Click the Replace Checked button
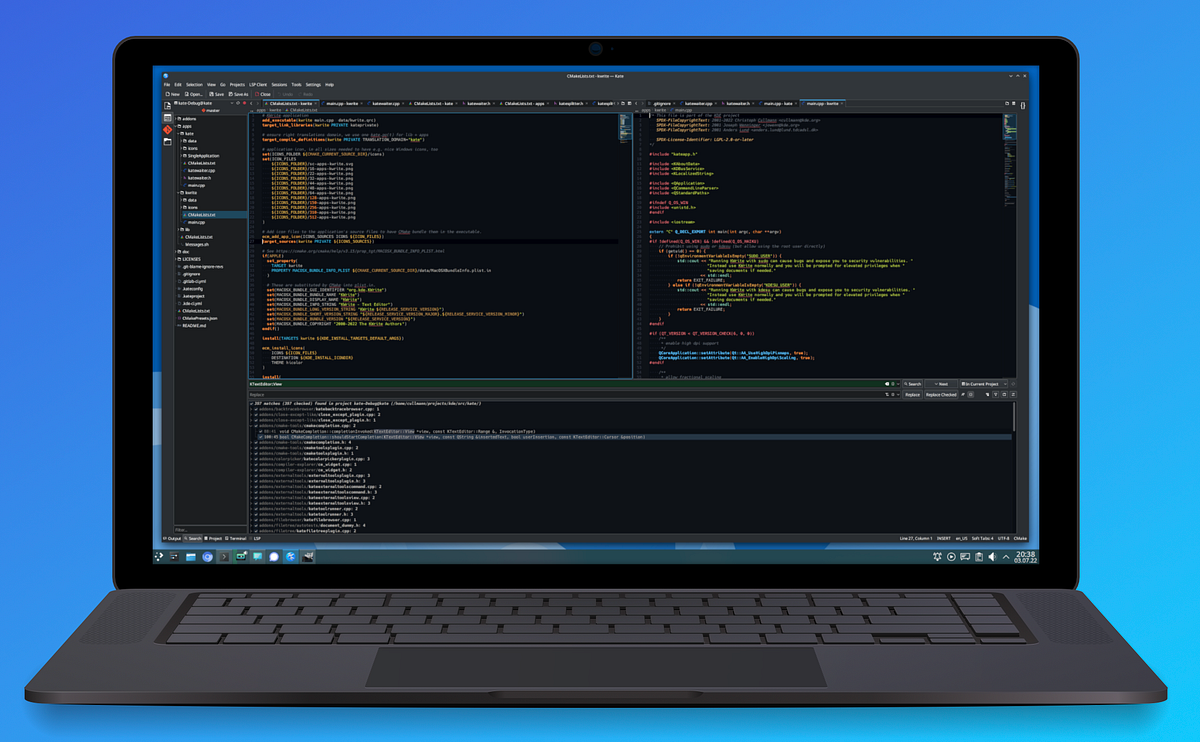 click(x=941, y=394)
